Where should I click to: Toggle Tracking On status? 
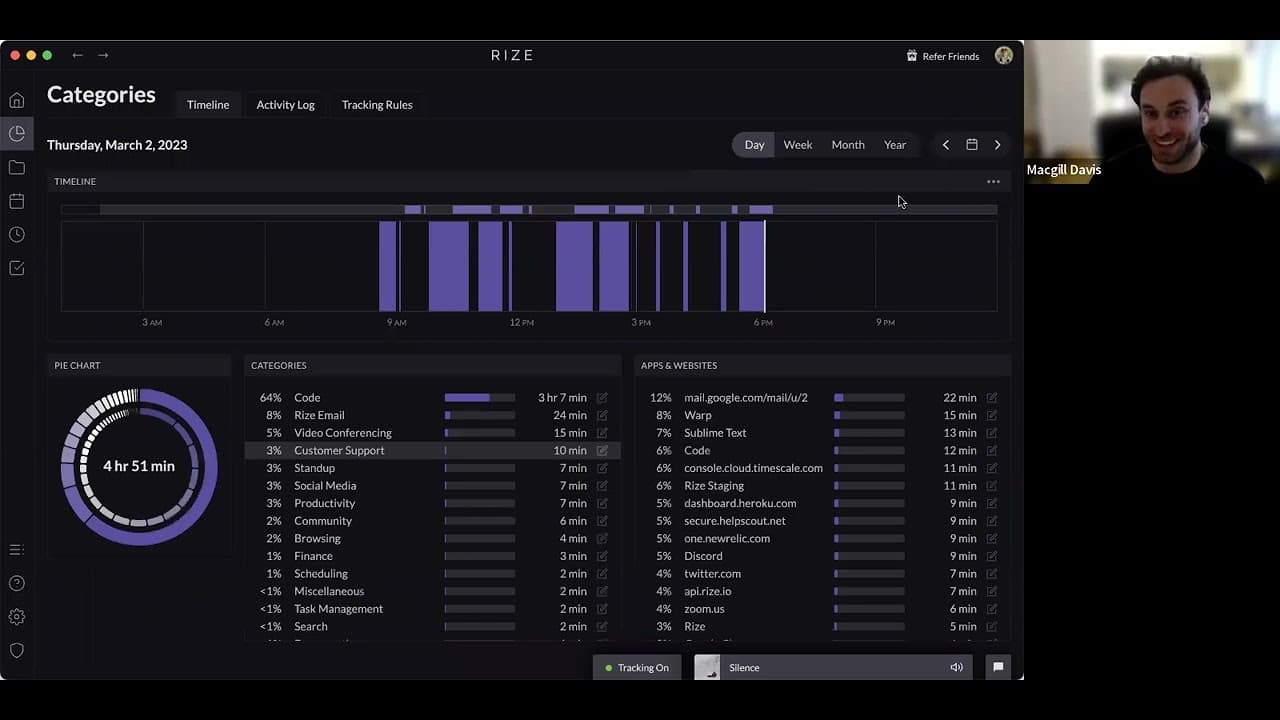pyautogui.click(x=637, y=667)
